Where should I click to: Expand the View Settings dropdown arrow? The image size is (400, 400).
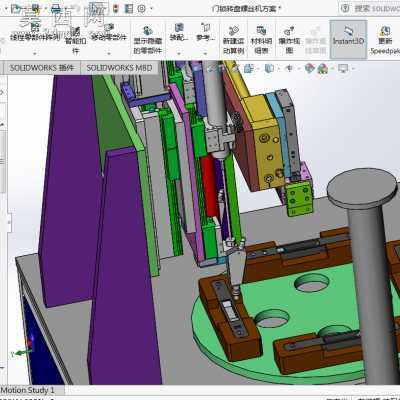coord(353,69)
